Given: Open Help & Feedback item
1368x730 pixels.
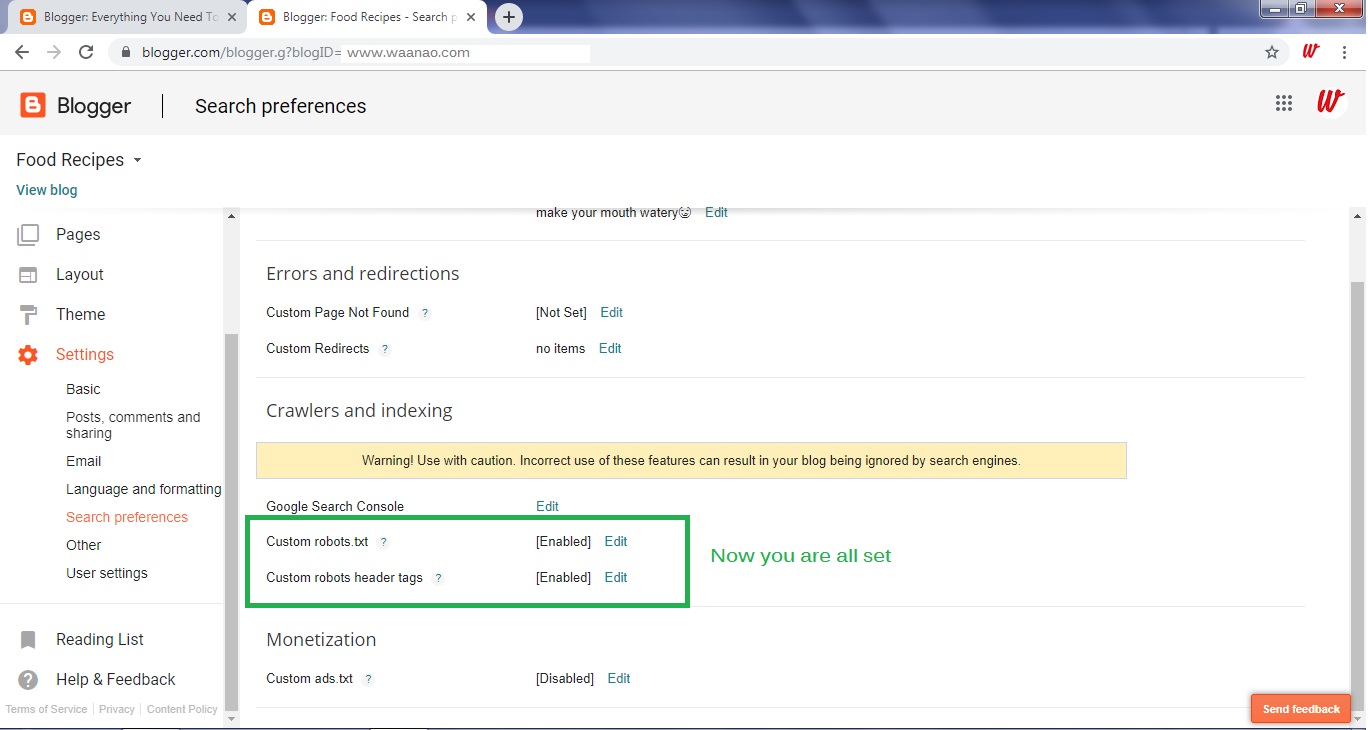Looking at the screenshot, I should 115,680.
